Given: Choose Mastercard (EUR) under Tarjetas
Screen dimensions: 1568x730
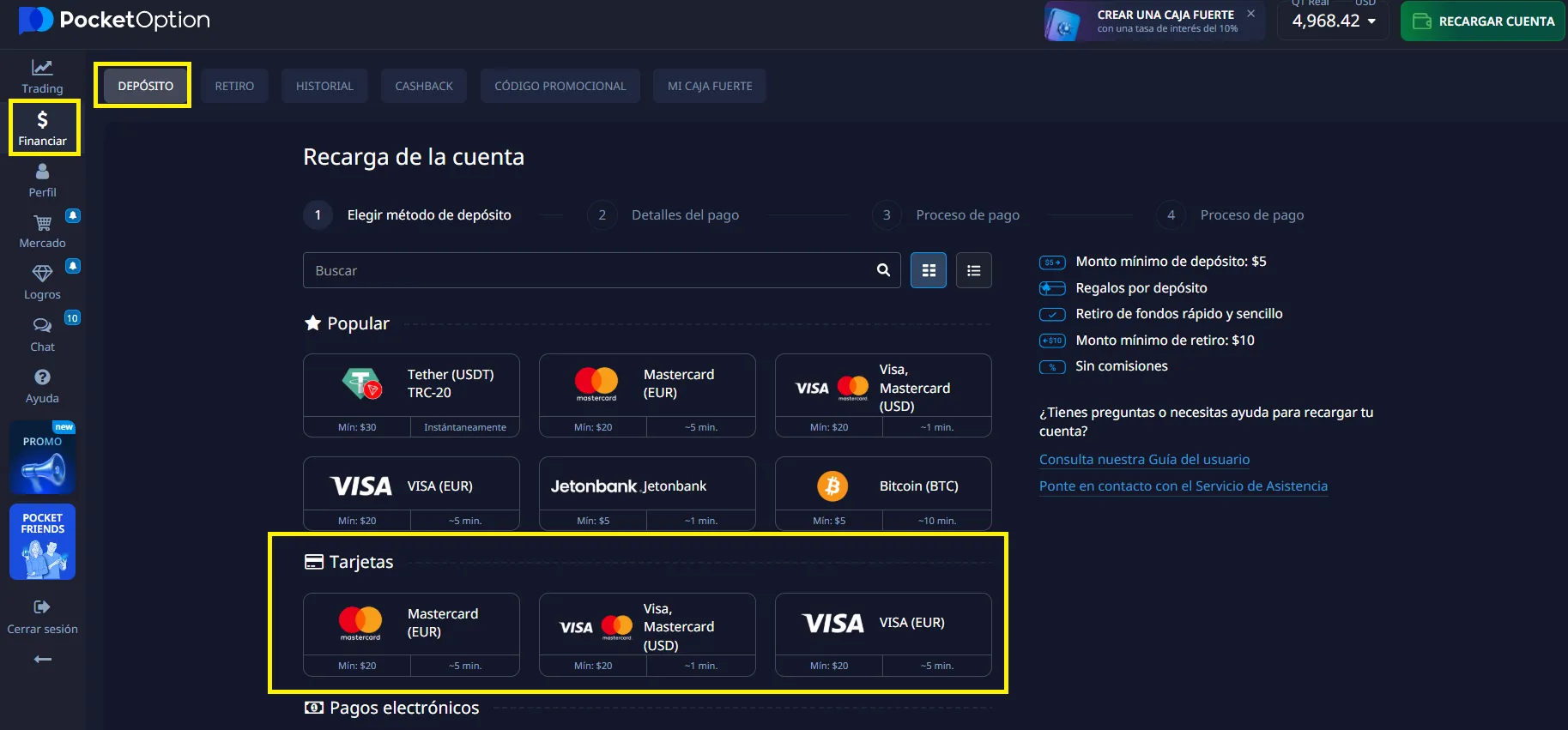Looking at the screenshot, I should pos(411,635).
